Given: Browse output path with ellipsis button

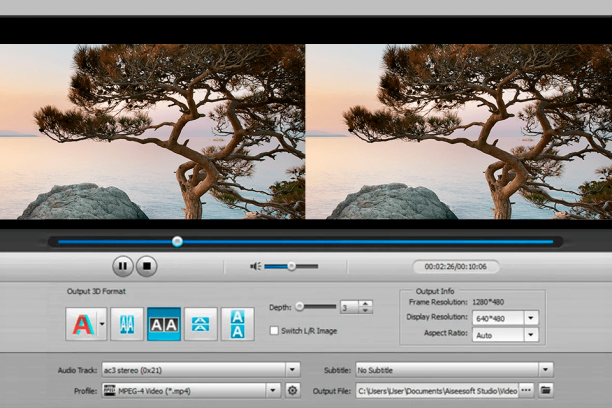Looking at the screenshot, I should coord(526,390).
